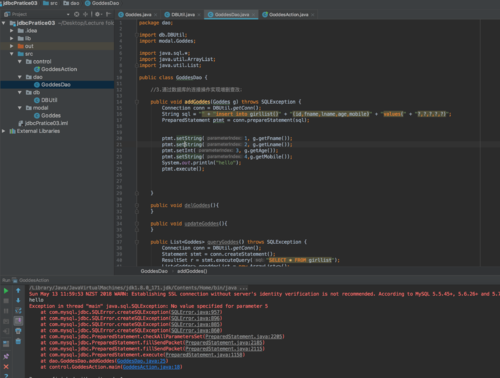
Task: Click the Dump Threads camera icon
Action: tap(6, 321)
